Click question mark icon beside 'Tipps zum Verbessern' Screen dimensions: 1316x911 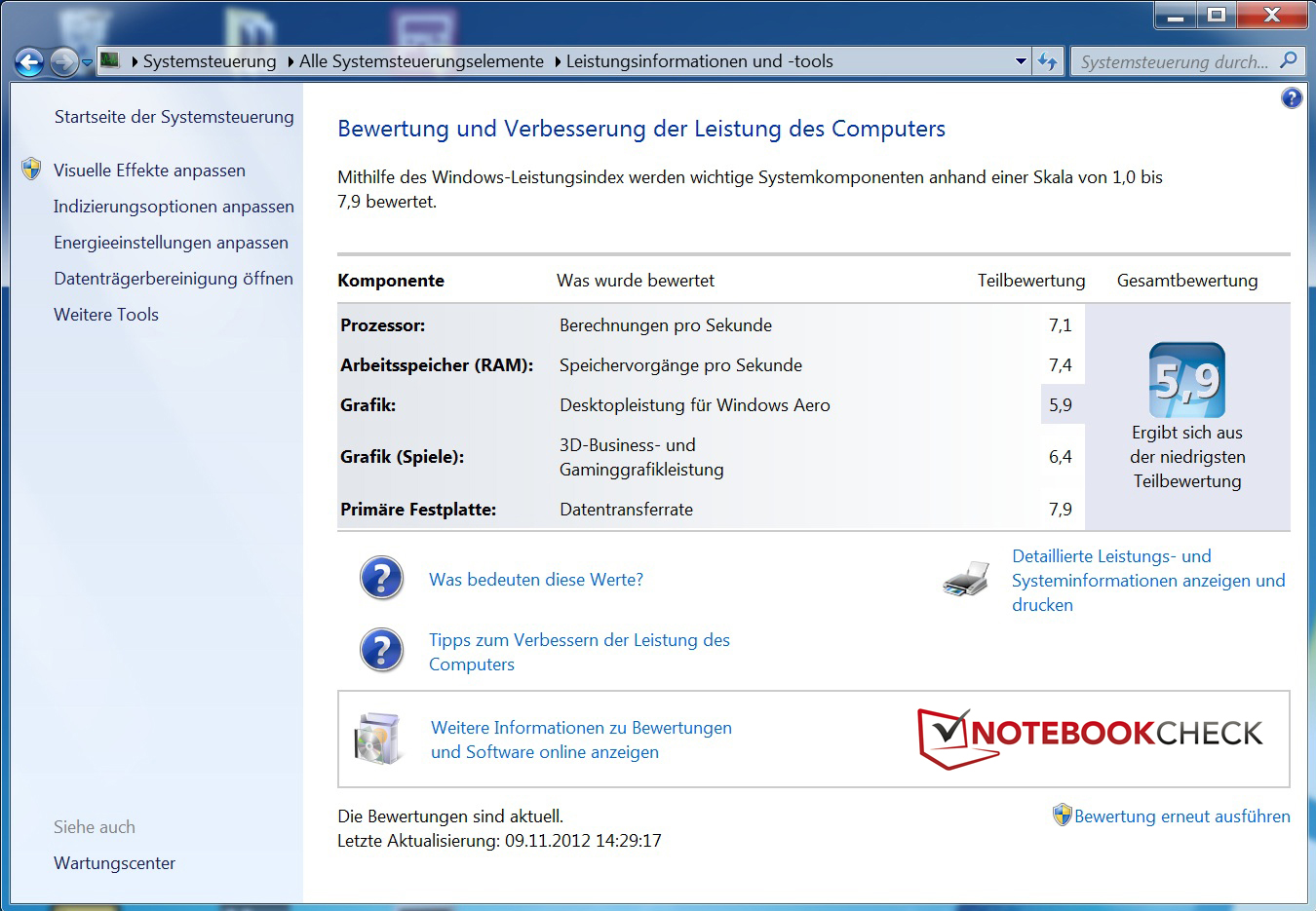382,651
